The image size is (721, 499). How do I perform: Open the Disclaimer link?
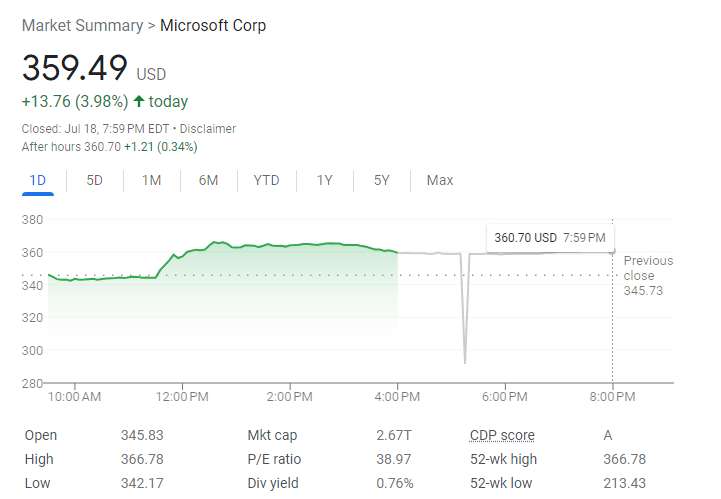point(207,129)
